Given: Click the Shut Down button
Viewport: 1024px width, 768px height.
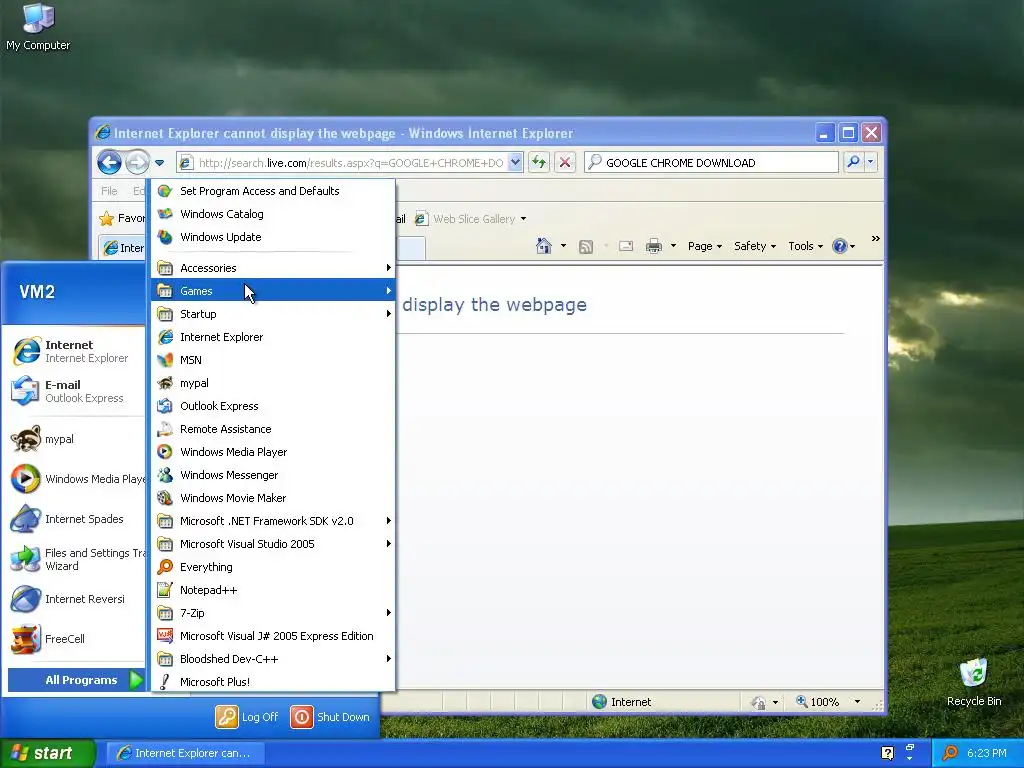Looking at the screenshot, I should click(330, 717).
